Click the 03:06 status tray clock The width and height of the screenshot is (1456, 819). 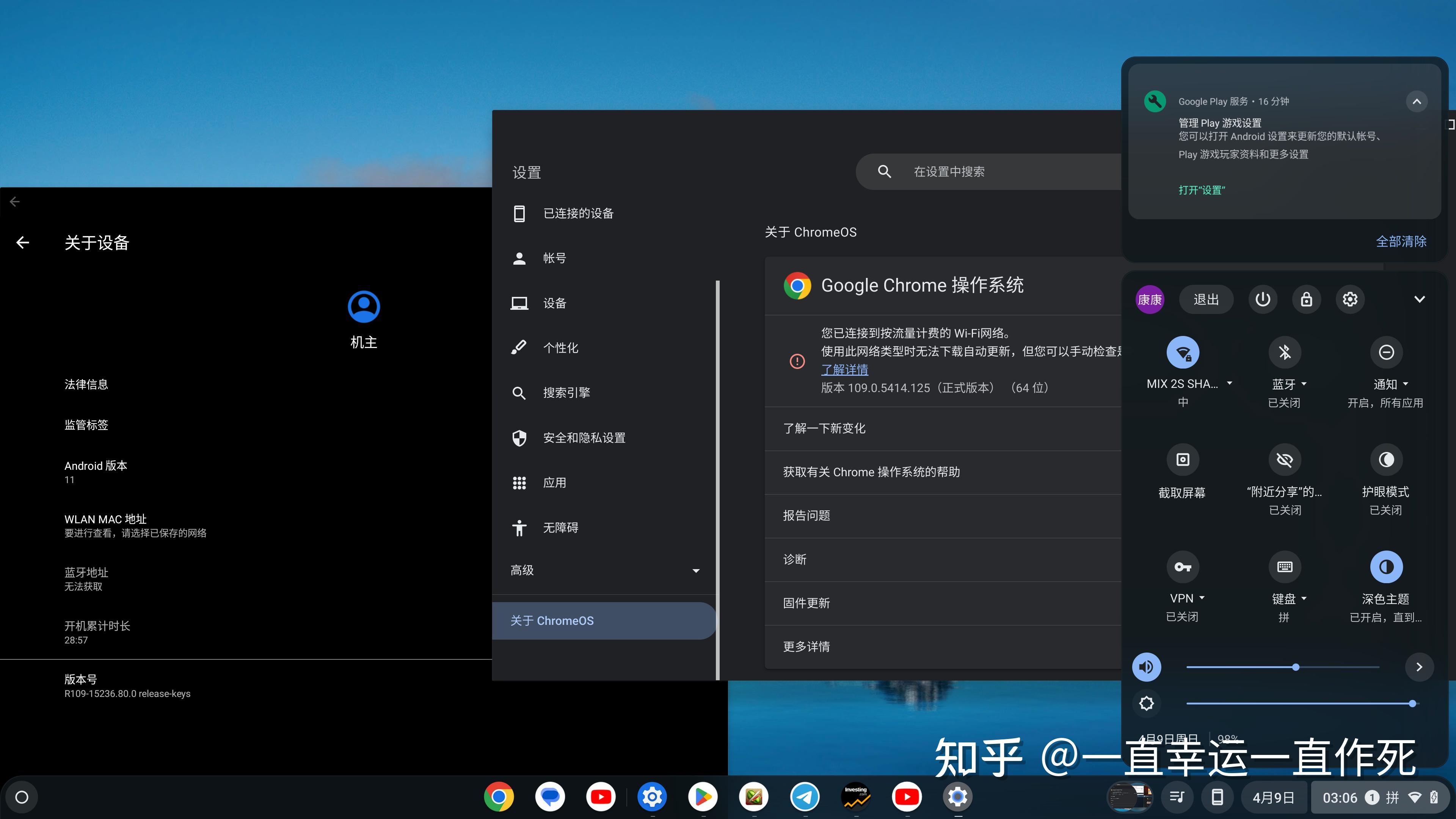click(1340, 797)
